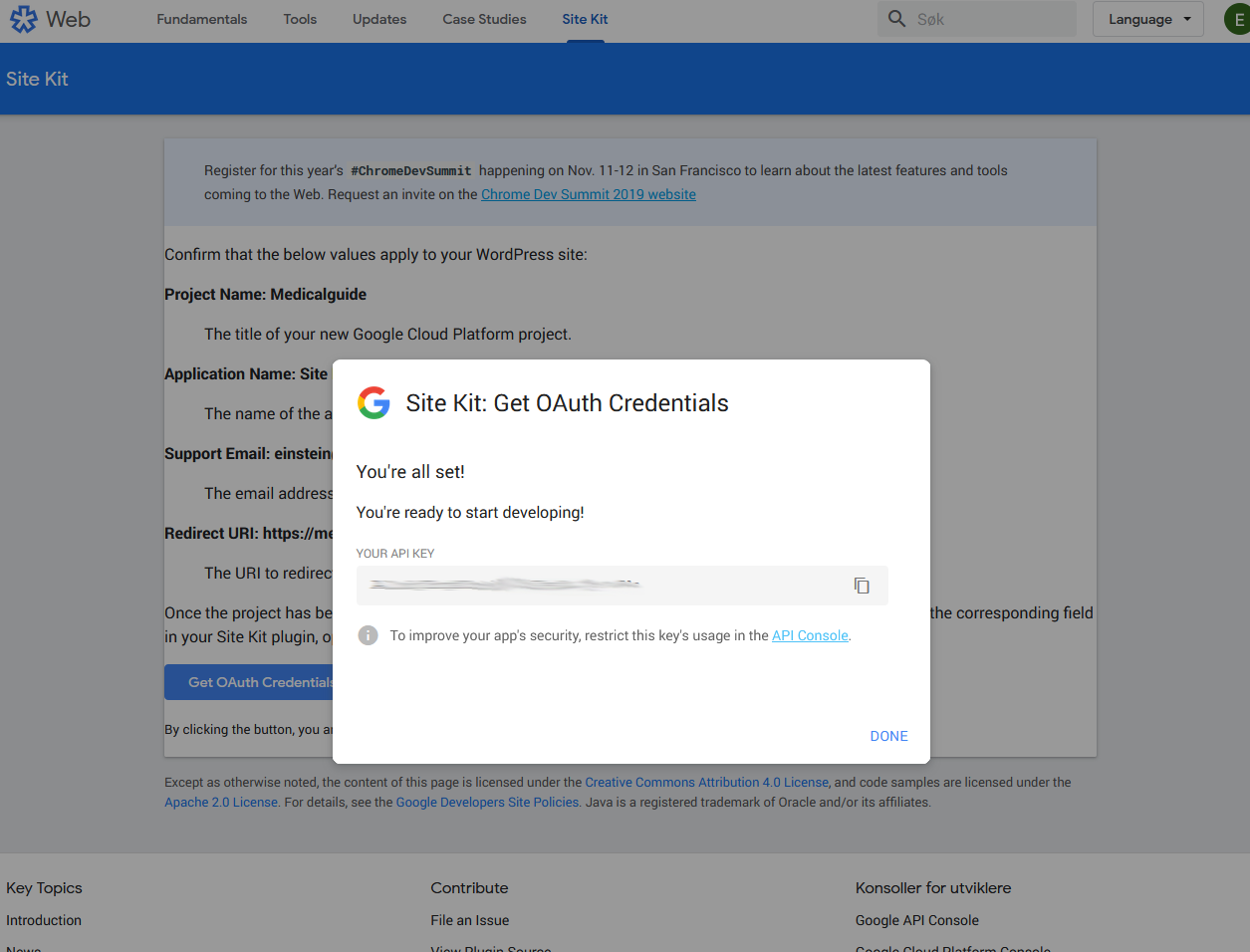
Task: Click the 'YOUR API KEY' label
Action: (x=395, y=554)
